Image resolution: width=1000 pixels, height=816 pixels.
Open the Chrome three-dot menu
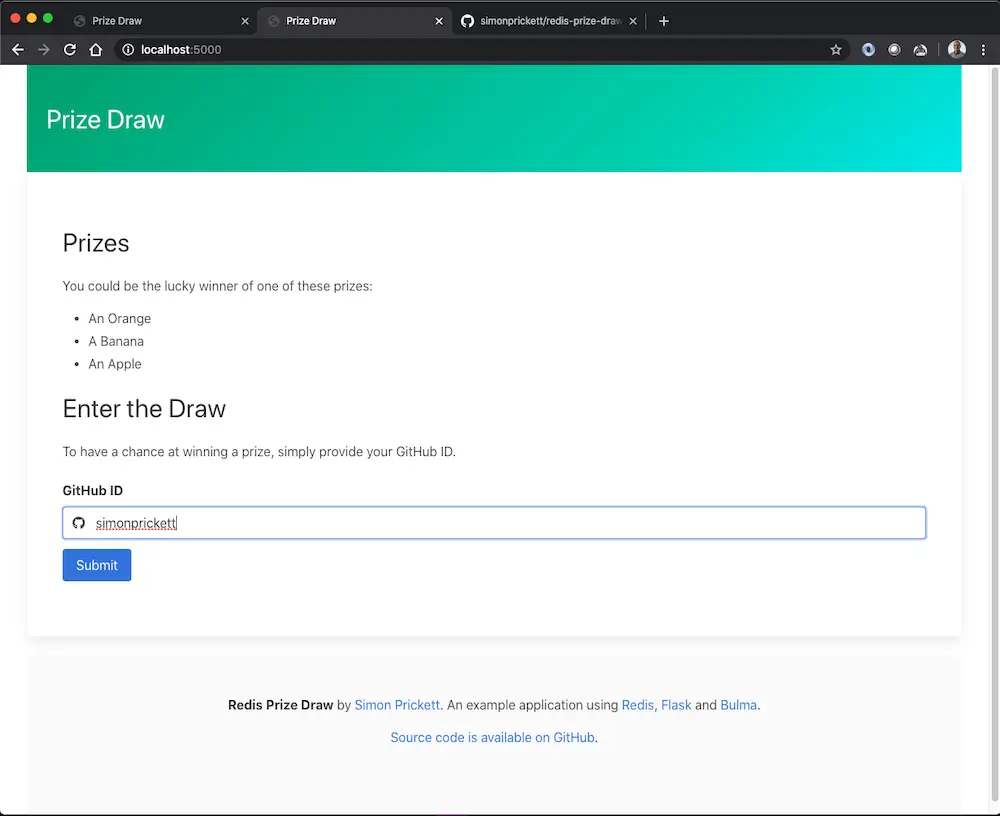click(x=983, y=50)
